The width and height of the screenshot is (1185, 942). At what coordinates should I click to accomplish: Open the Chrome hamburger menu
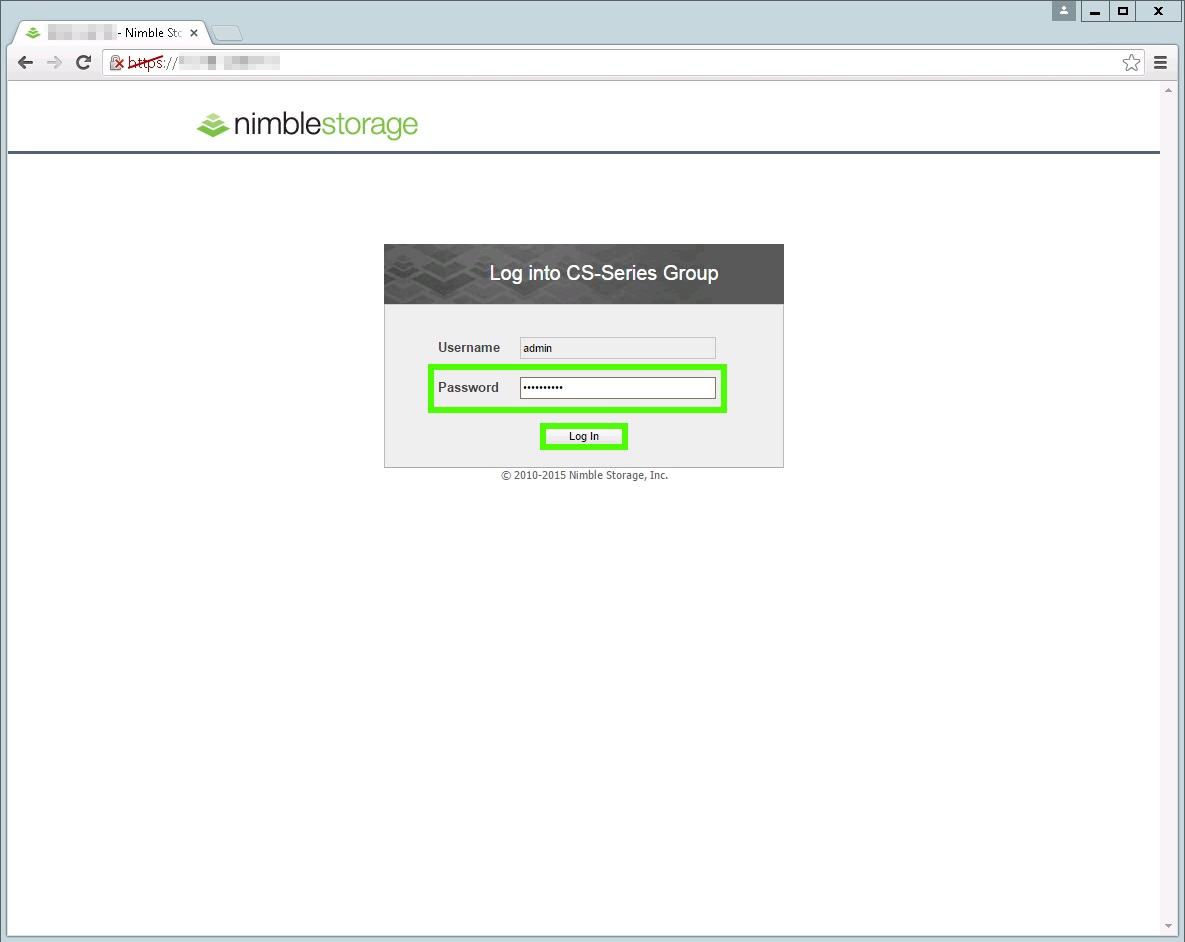pos(1160,62)
